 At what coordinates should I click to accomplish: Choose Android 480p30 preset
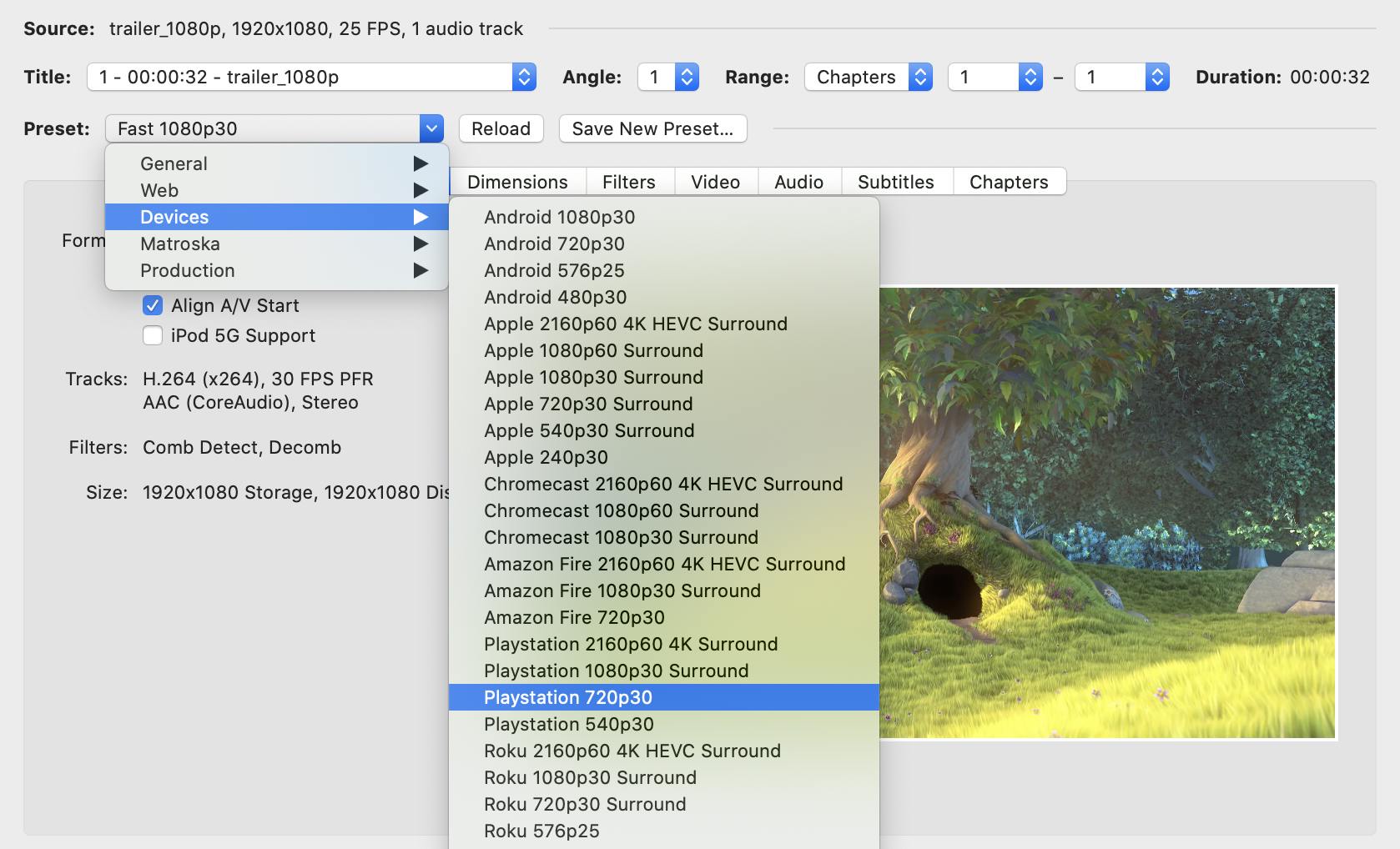coord(664,297)
